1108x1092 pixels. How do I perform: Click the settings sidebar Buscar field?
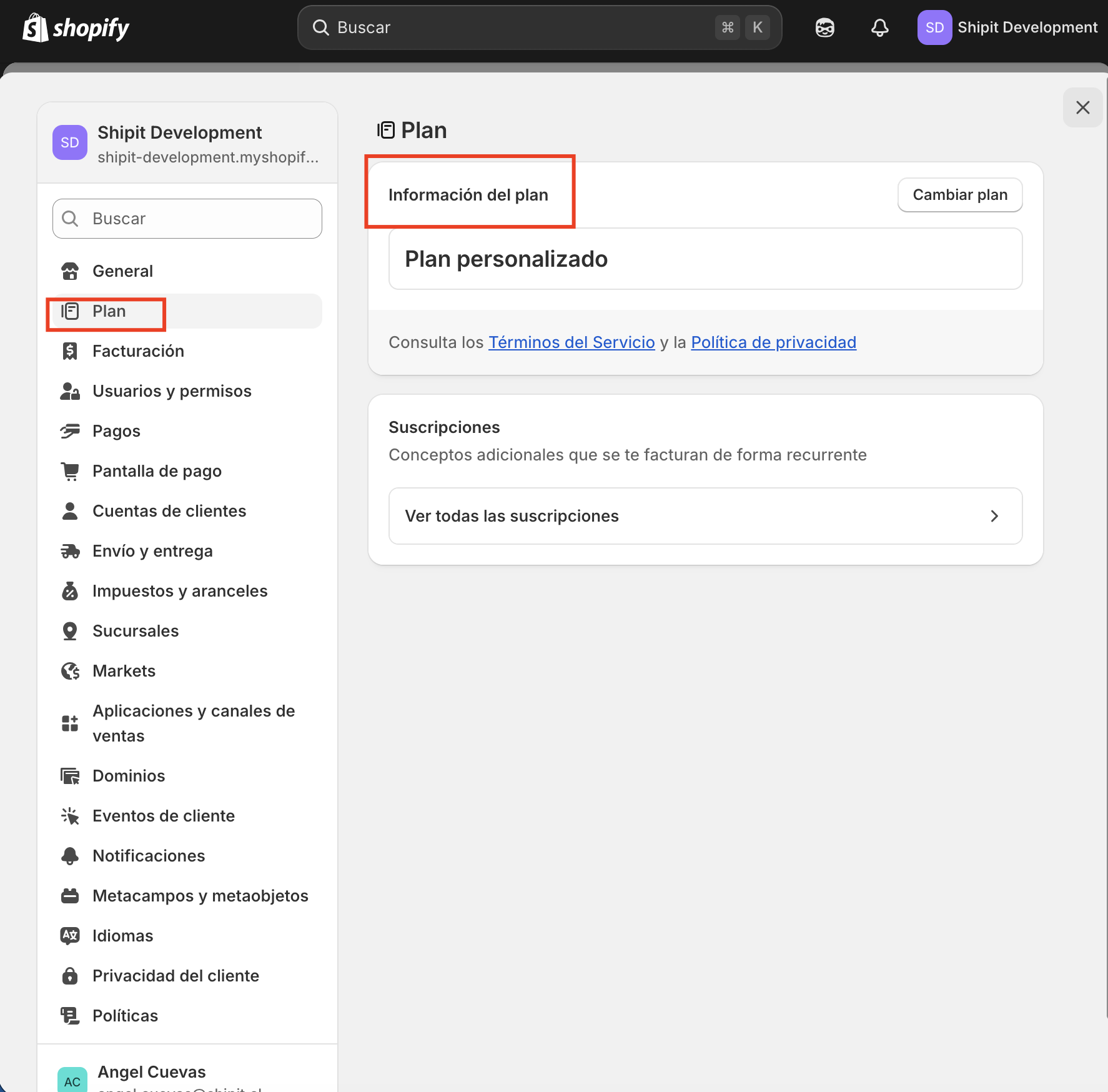[x=187, y=219]
